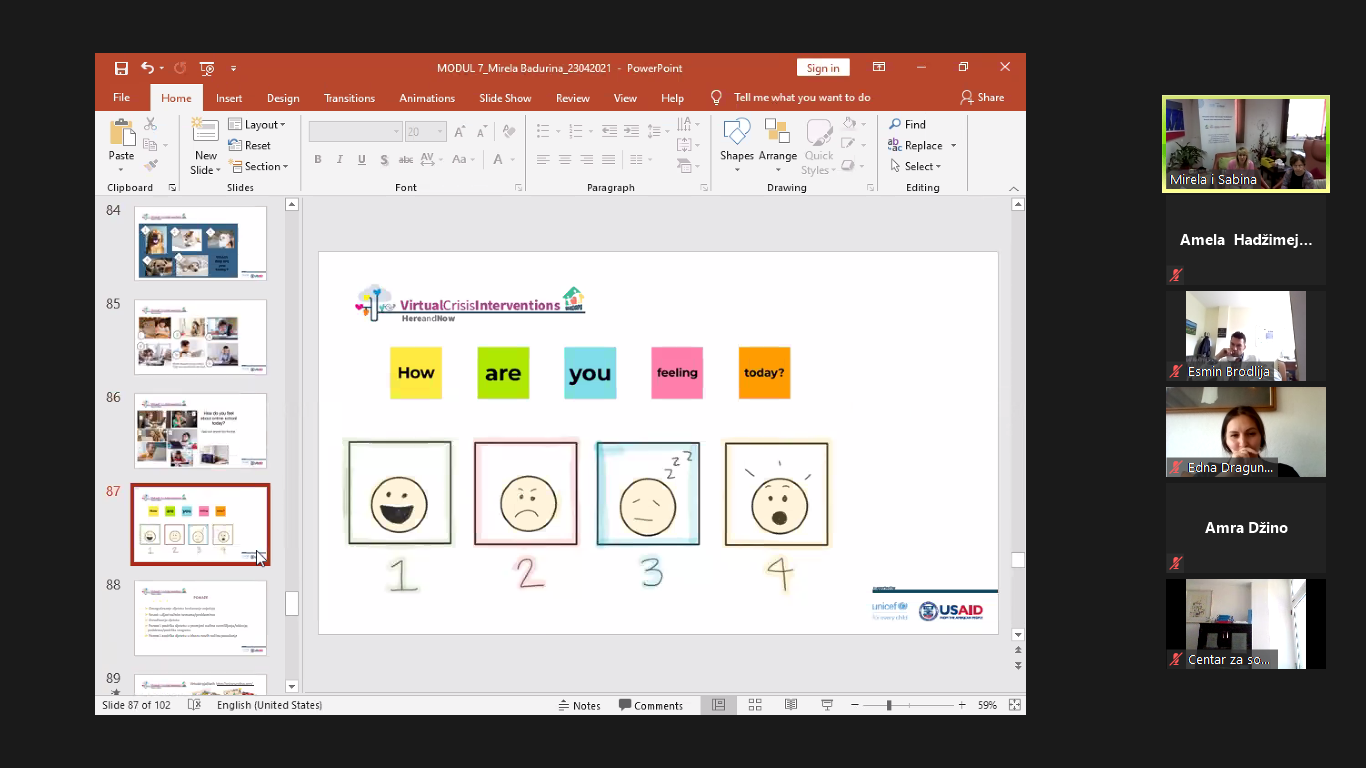This screenshot has width=1366, height=768.
Task: Click the zoom slider handle
Action: coord(889,705)
